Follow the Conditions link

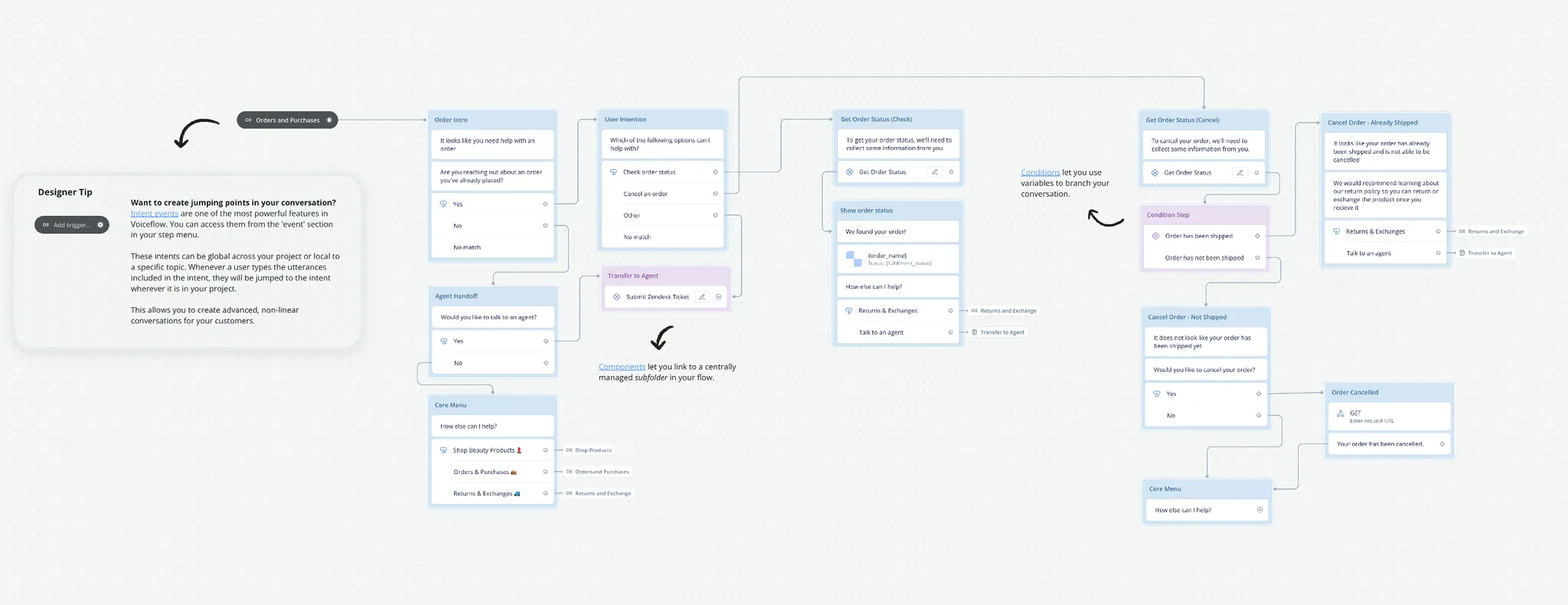1040,172
